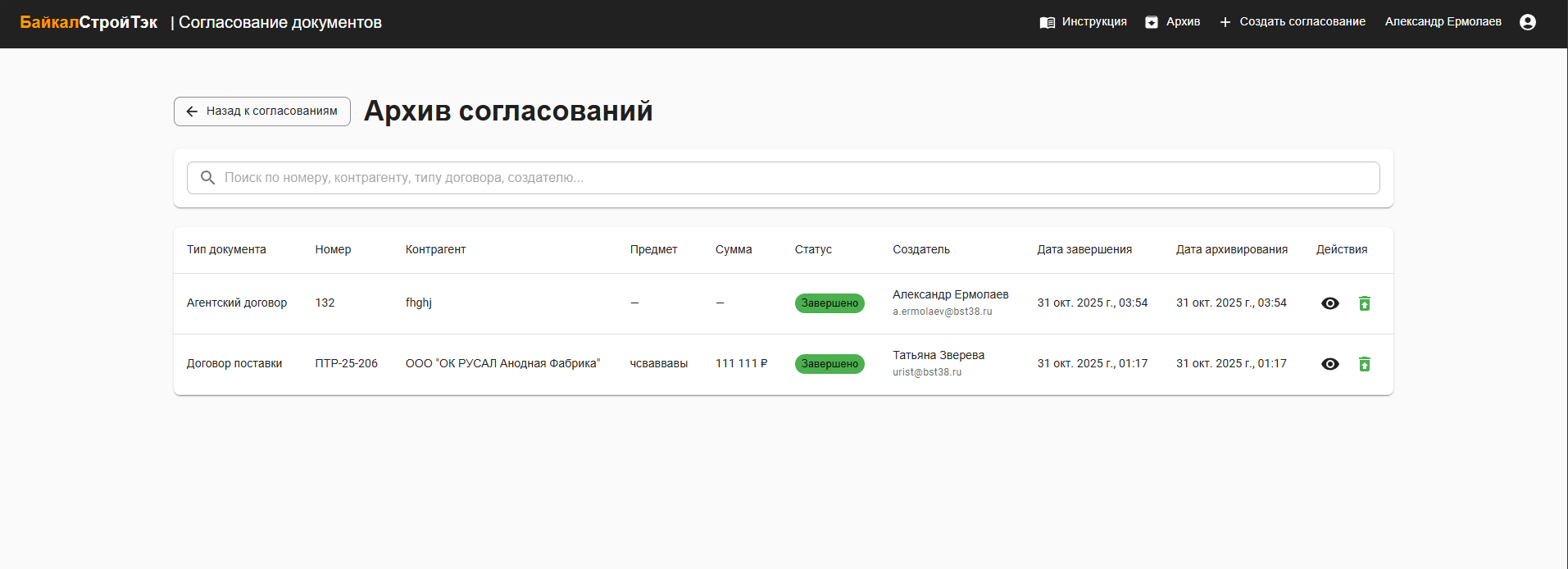Click the Контрагент column header

pyautogui.click(x=435, y=250)
